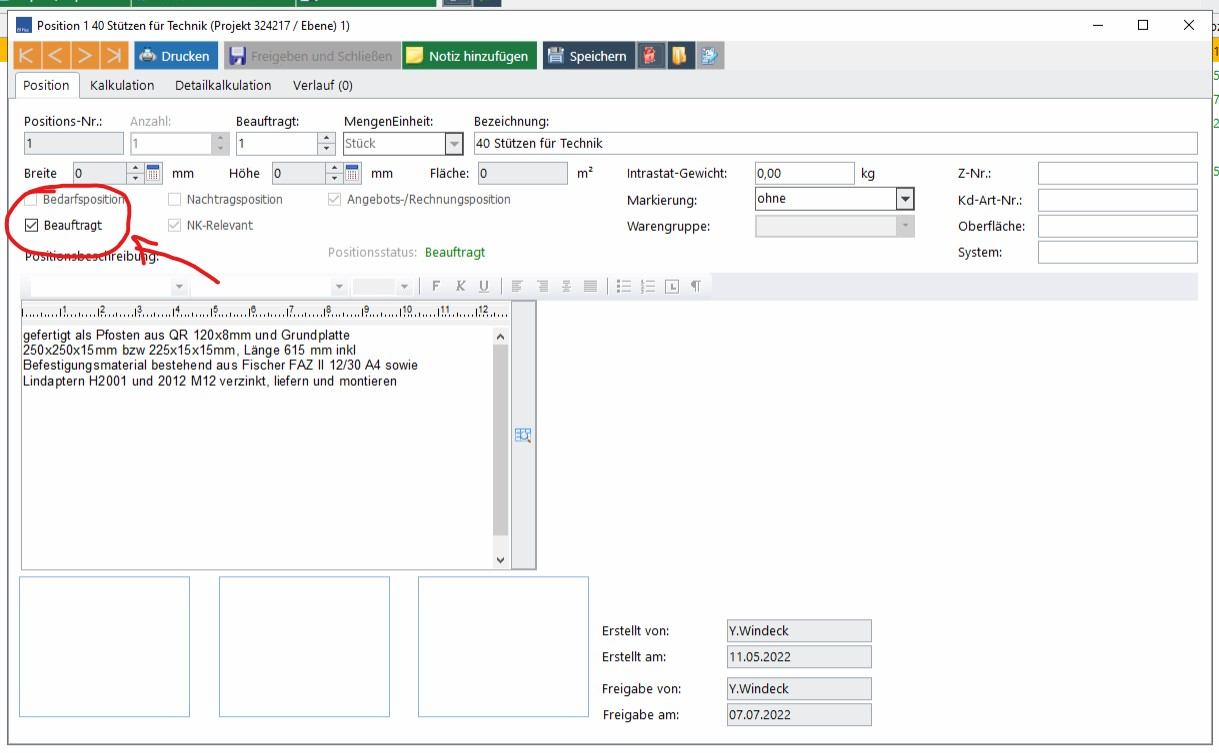Go to the next position arrow
This screenshot has height=753, width=1219.
click(86, 56)
